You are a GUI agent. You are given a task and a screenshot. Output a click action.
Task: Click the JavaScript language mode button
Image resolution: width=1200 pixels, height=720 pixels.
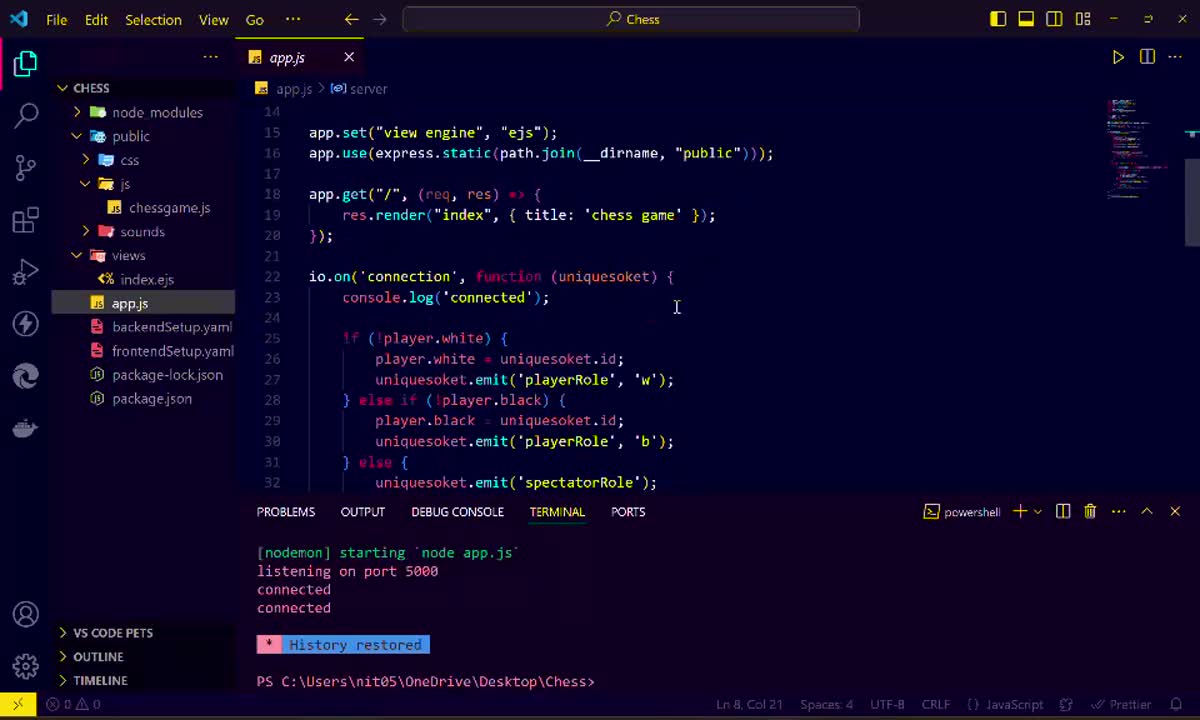tap(1015, 704)
